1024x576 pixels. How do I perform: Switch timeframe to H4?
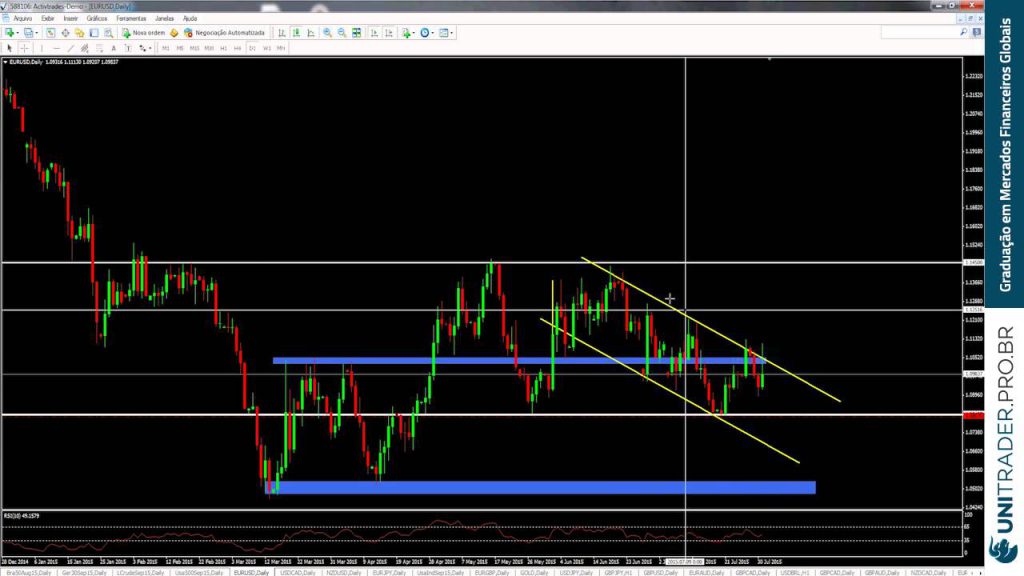tap(238, 48)
